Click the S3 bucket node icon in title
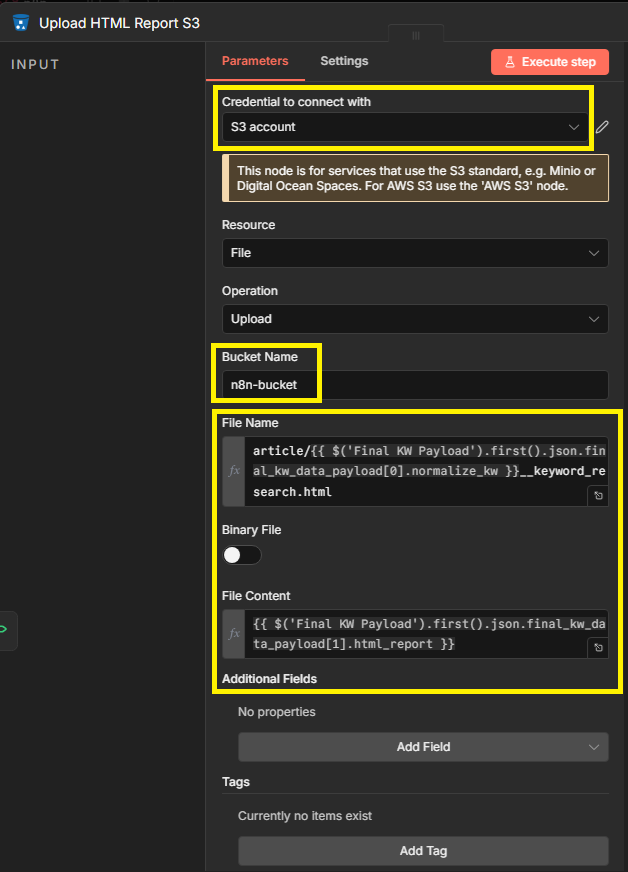Image resolution: width=628 pixels, height=872 pixels. point(20,22)
